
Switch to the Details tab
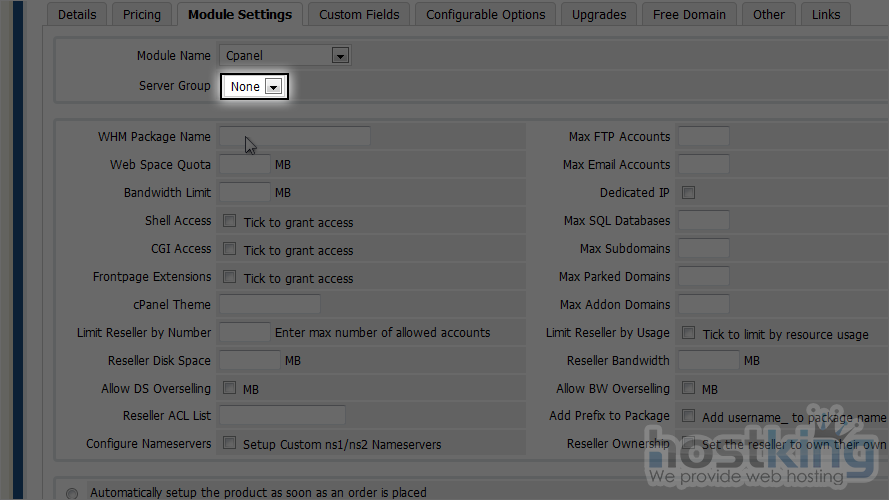click(77, 14)
